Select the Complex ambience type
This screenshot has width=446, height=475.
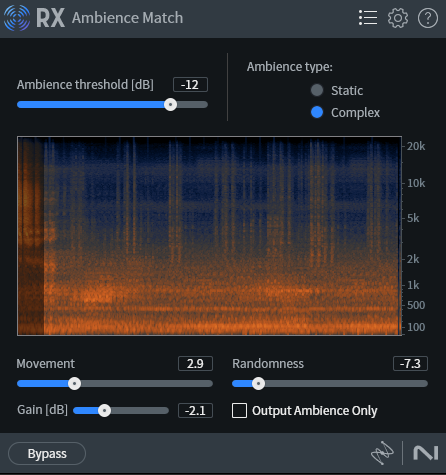point(317,112)
